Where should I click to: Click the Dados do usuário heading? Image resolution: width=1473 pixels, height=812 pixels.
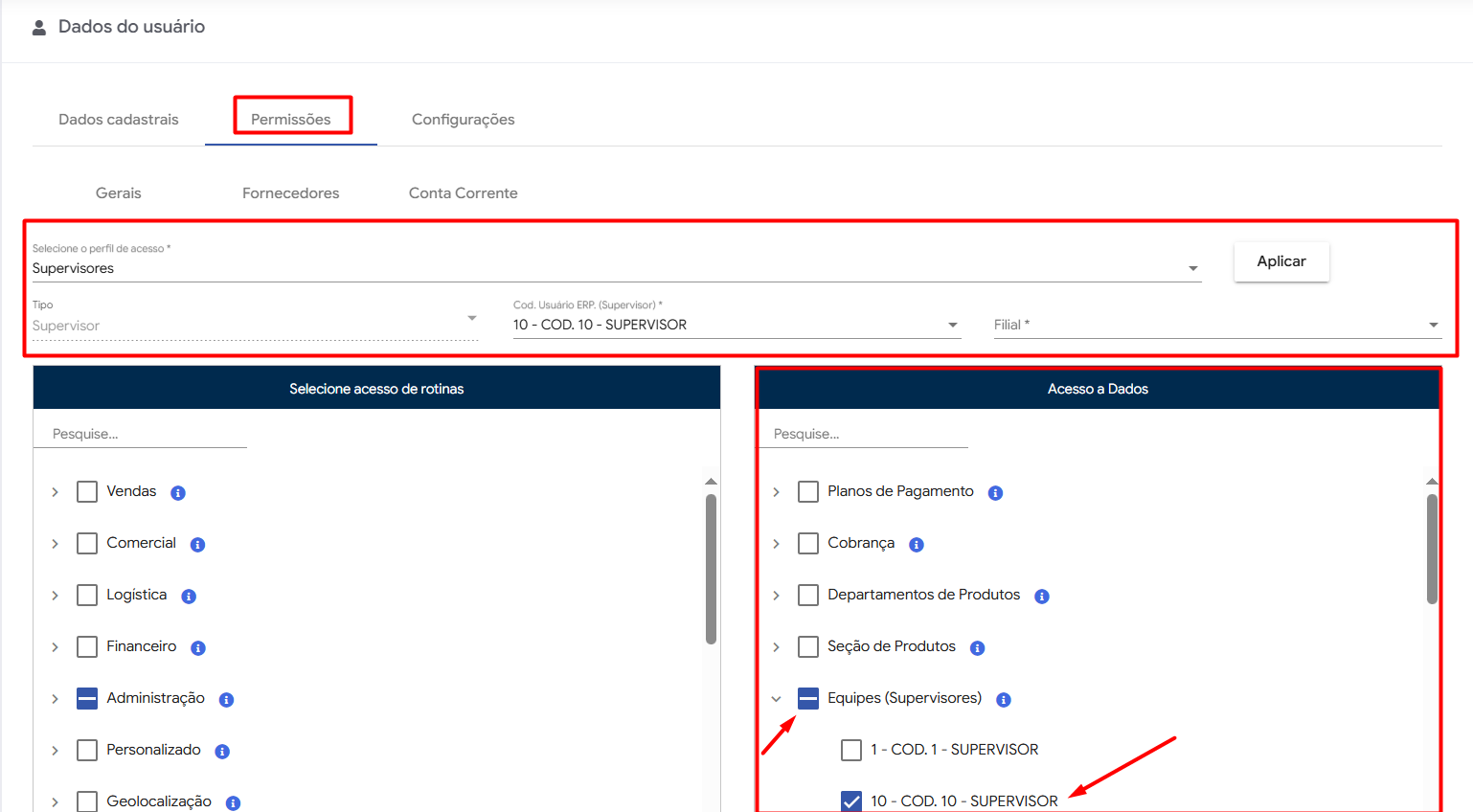(x=132, y=27)
